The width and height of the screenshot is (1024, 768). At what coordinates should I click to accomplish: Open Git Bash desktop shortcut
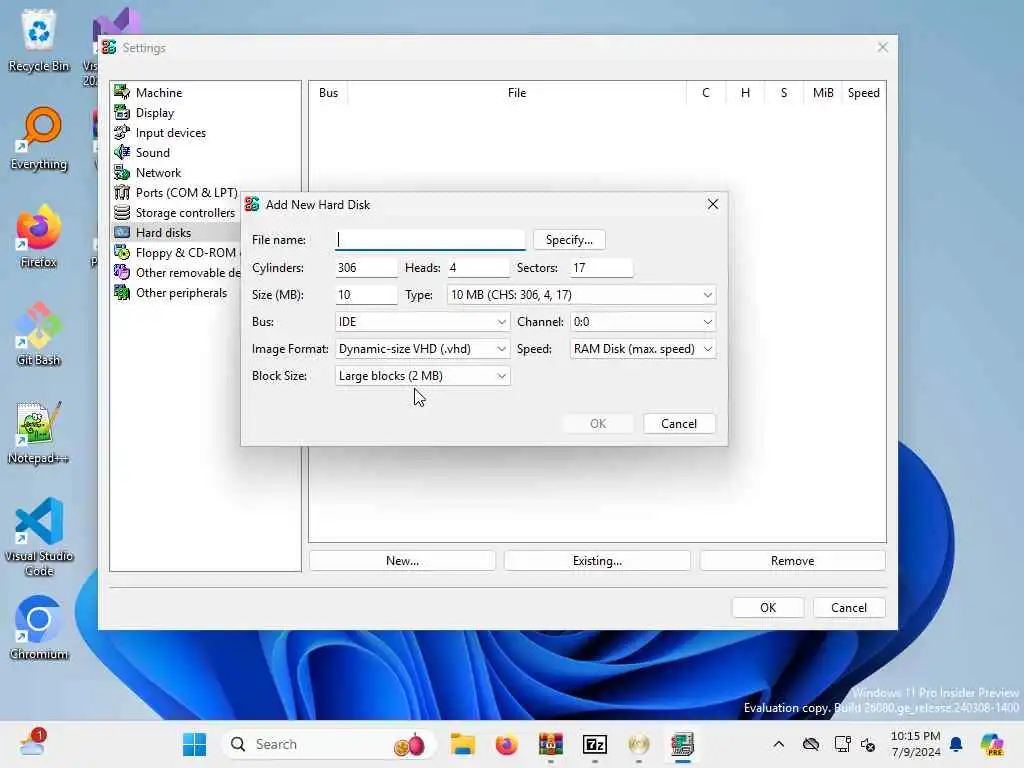39,334
